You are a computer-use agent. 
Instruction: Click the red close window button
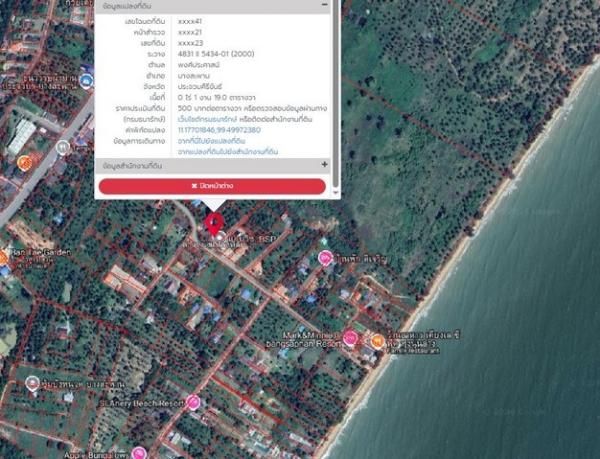[x=212, y=186]
